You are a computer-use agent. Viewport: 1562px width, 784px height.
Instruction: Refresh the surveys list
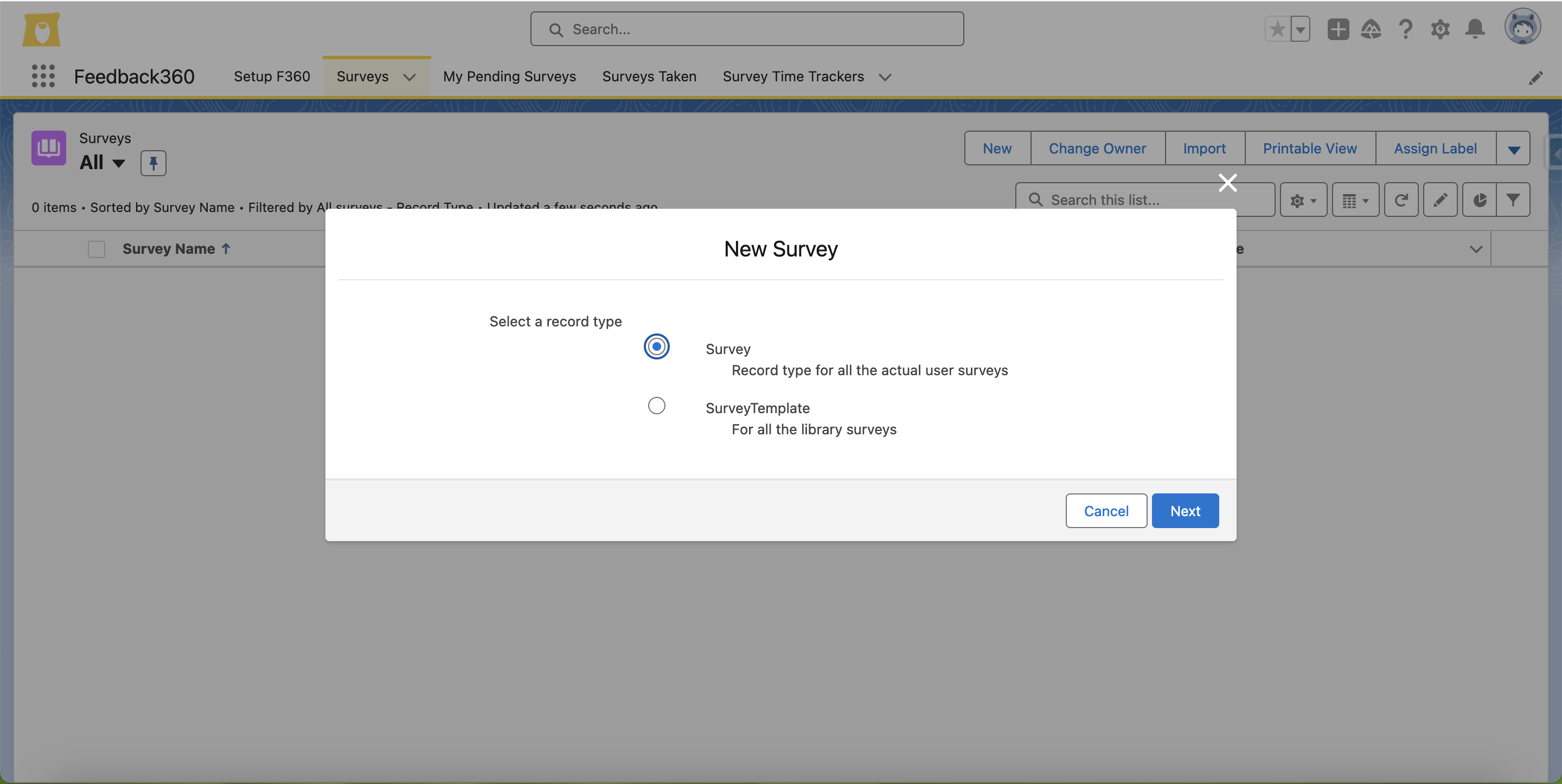(x=1401, y=200)
